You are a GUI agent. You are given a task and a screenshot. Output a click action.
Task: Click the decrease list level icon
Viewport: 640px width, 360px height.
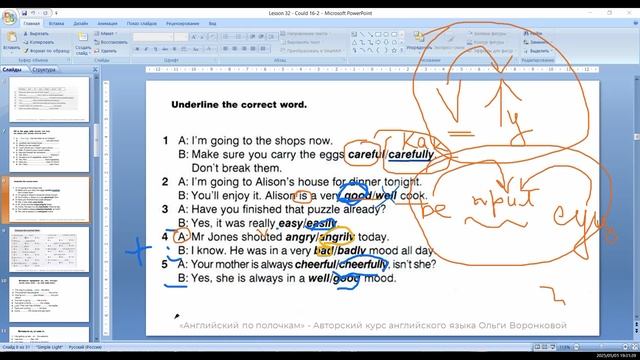point(253,37)
